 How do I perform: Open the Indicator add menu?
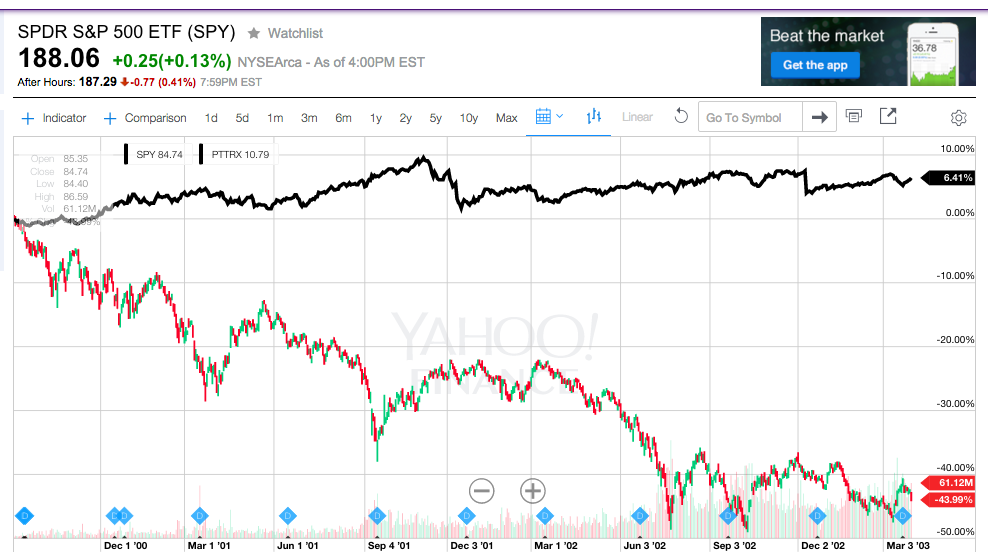tap(54, 118)
